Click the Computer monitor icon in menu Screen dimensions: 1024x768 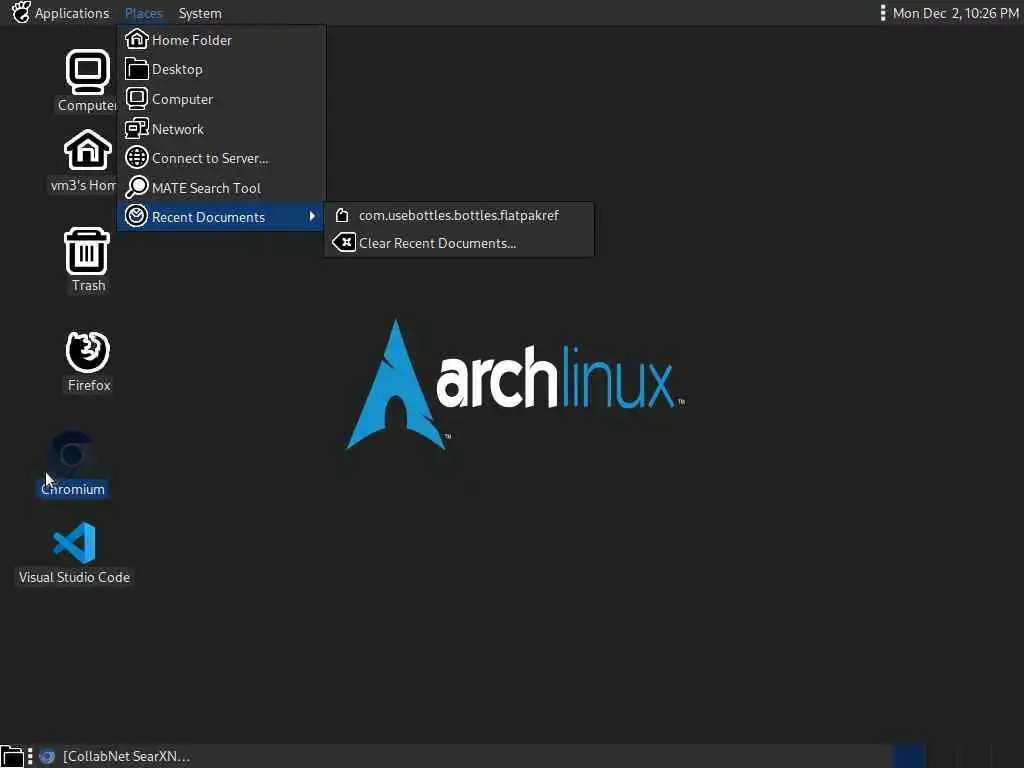[x=136, y=99]
